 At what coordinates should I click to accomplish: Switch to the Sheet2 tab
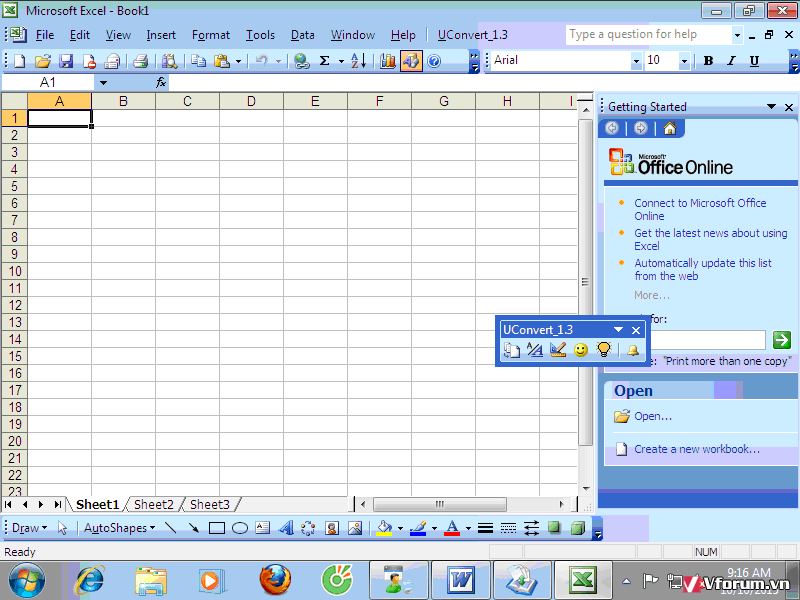click(x=154, y=505)
